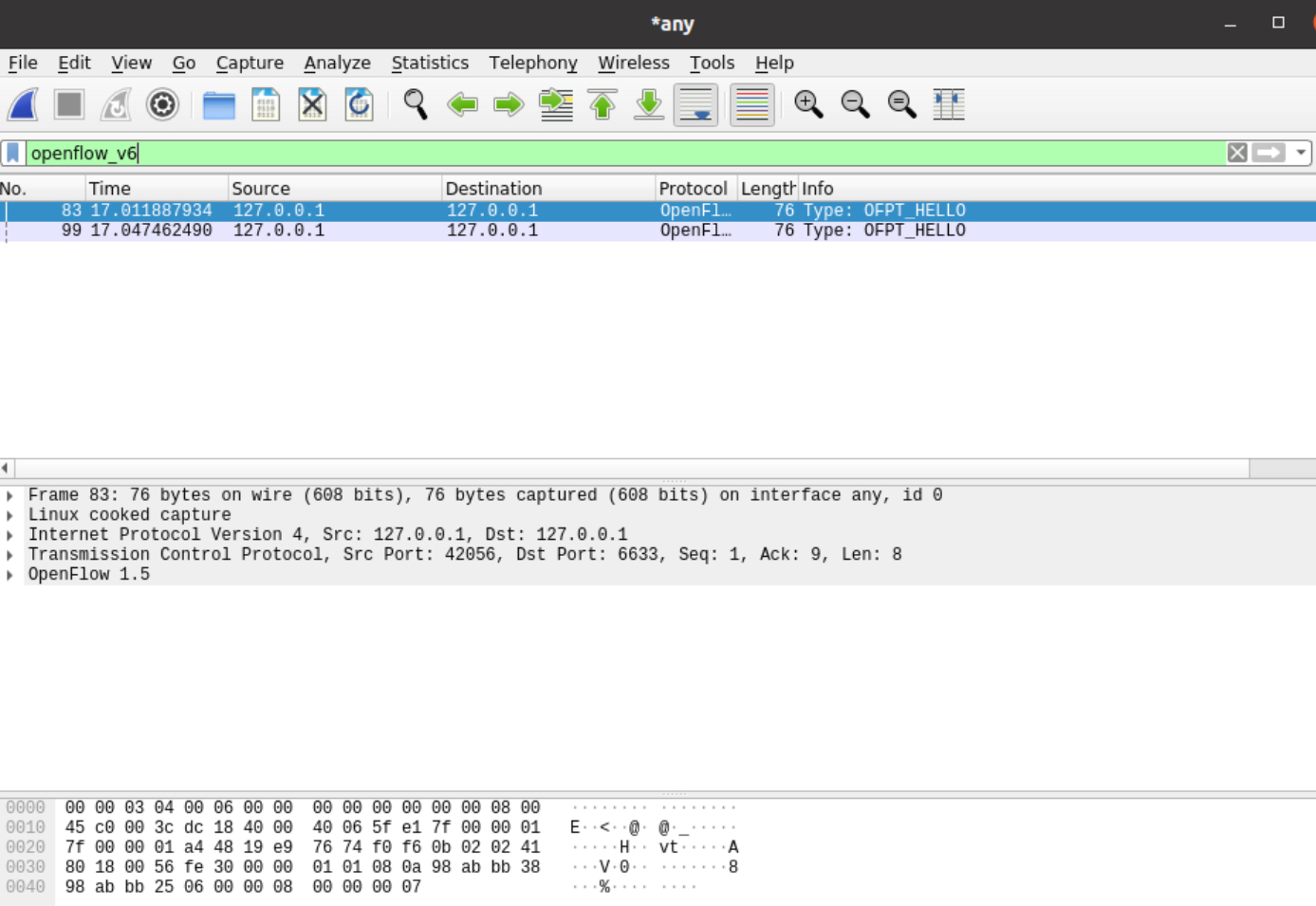Jump to the first packet
Image resolution: width=1316 pixels, height=906 pixels.
point(602,104)
